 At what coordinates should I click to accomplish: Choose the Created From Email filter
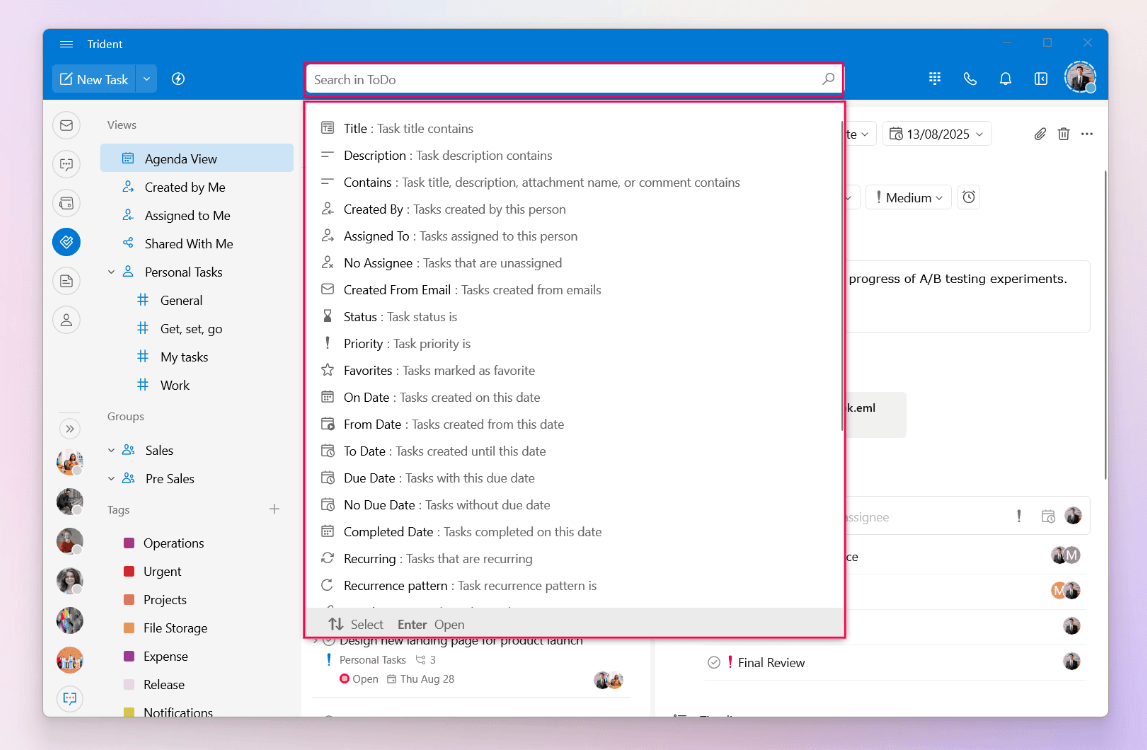(574, 290)
